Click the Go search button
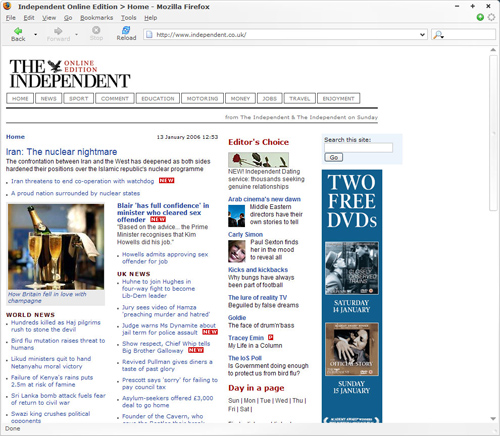 [x=334, y=157]
